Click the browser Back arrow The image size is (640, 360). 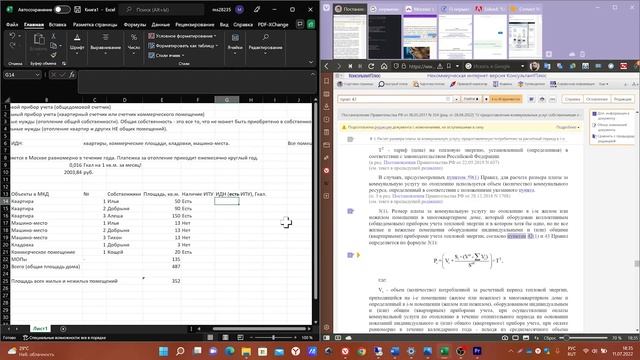coord(327,66)
